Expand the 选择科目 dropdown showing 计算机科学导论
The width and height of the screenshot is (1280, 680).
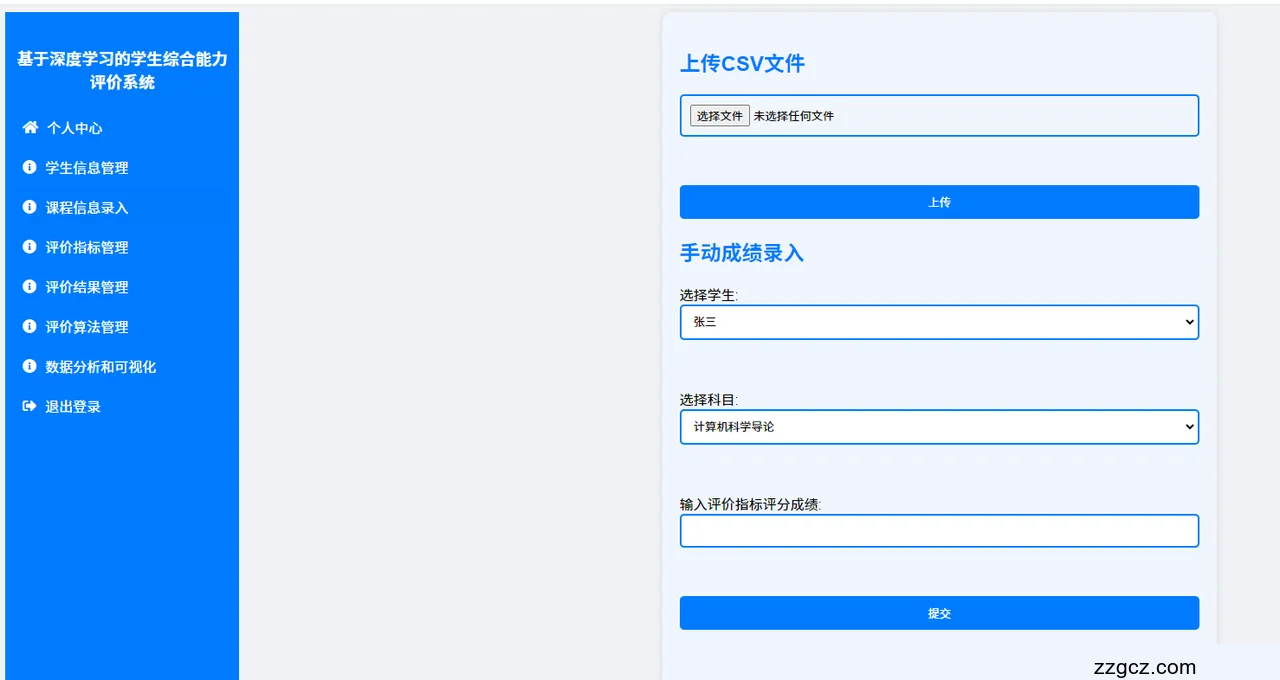(938, 427)
